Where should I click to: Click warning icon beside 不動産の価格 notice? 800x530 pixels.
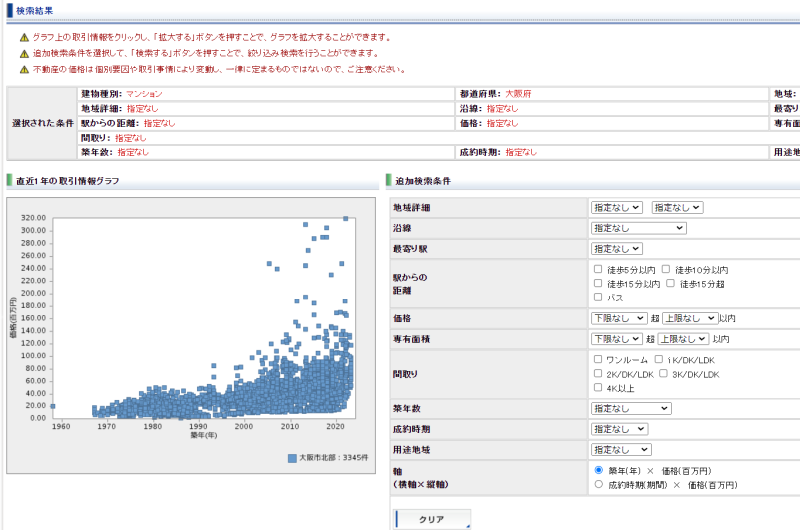point(24,69)
